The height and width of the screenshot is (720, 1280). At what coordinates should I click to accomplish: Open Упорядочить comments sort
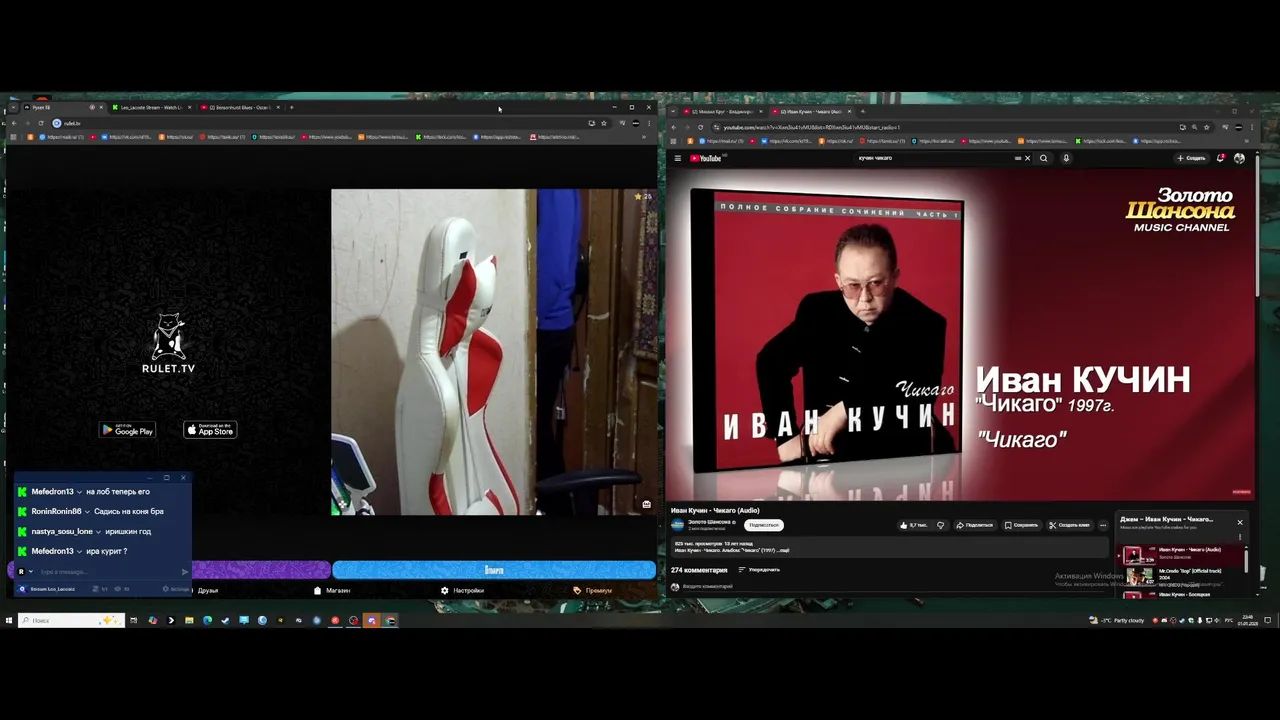click(x=759, y=570)
